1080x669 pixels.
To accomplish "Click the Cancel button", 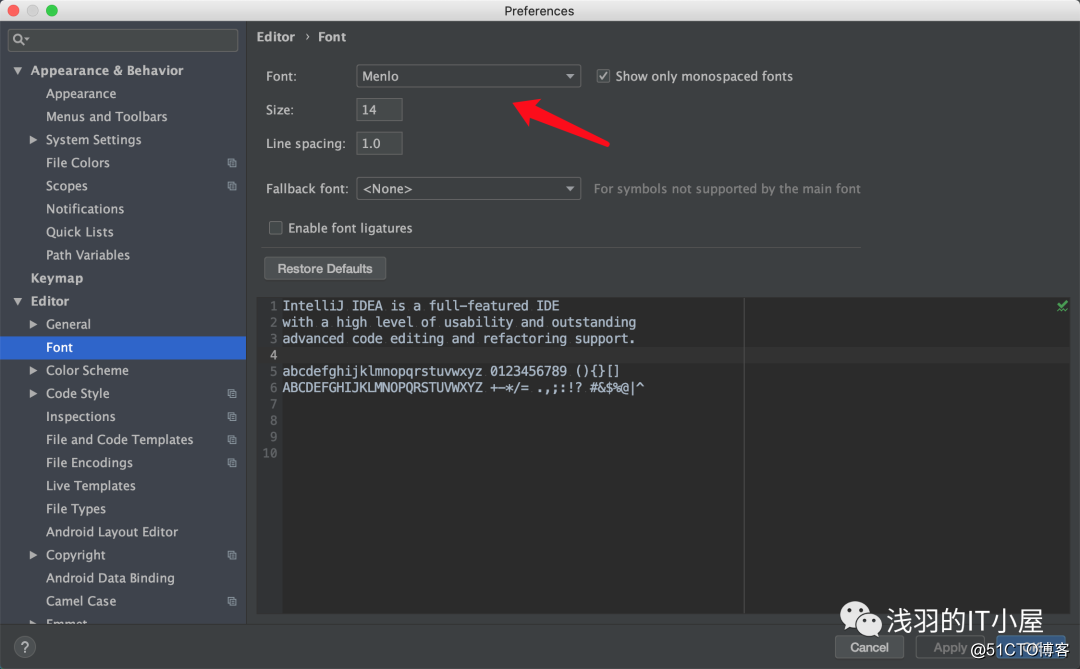I will coord(869,647).
